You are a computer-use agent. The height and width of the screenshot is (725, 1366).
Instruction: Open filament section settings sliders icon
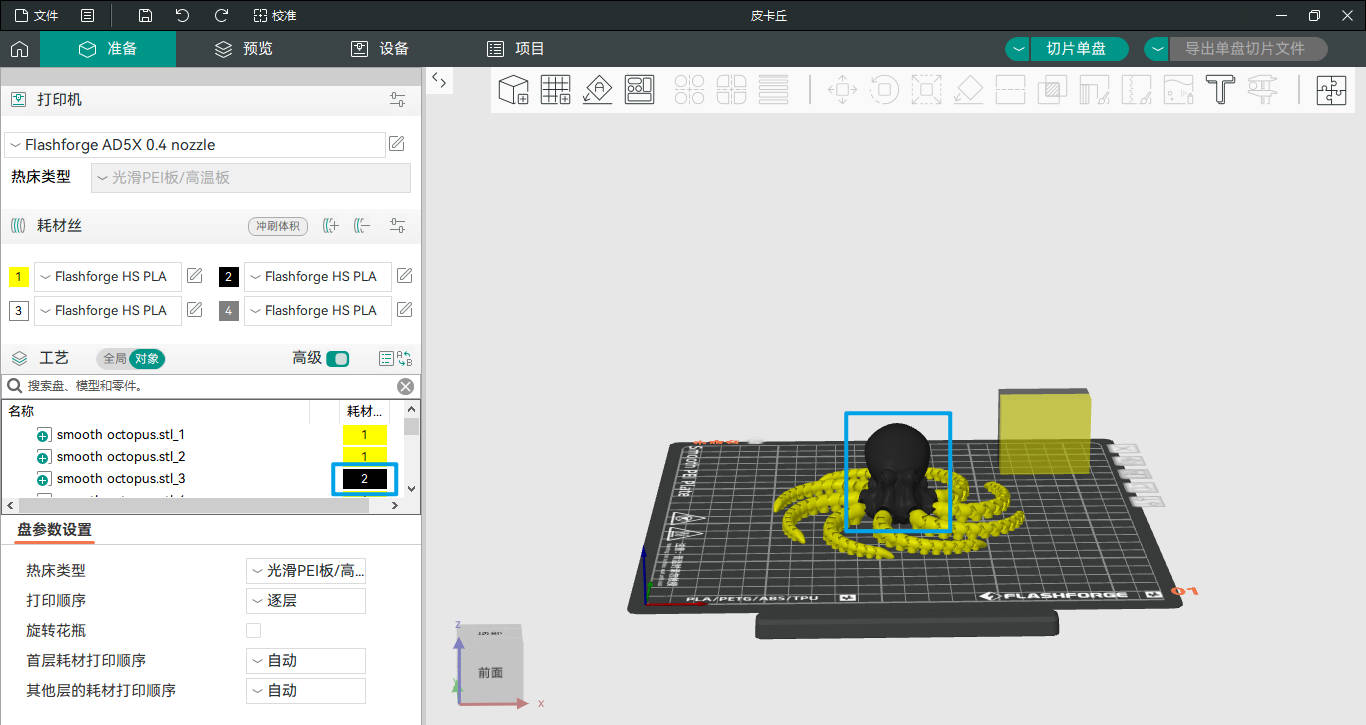point(398,226)
